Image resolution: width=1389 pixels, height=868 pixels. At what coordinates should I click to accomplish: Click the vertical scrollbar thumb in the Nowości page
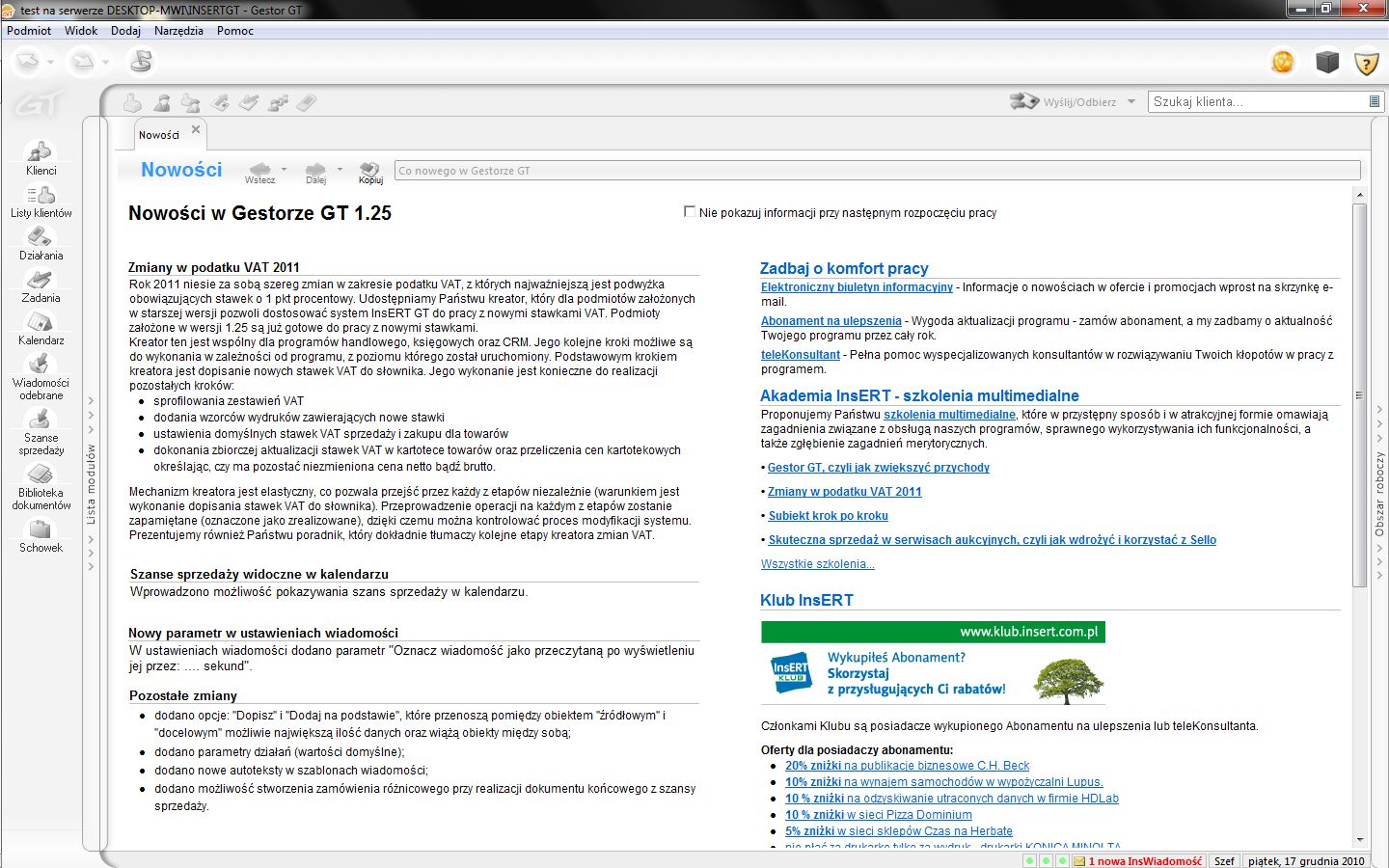coord(1360,395)
